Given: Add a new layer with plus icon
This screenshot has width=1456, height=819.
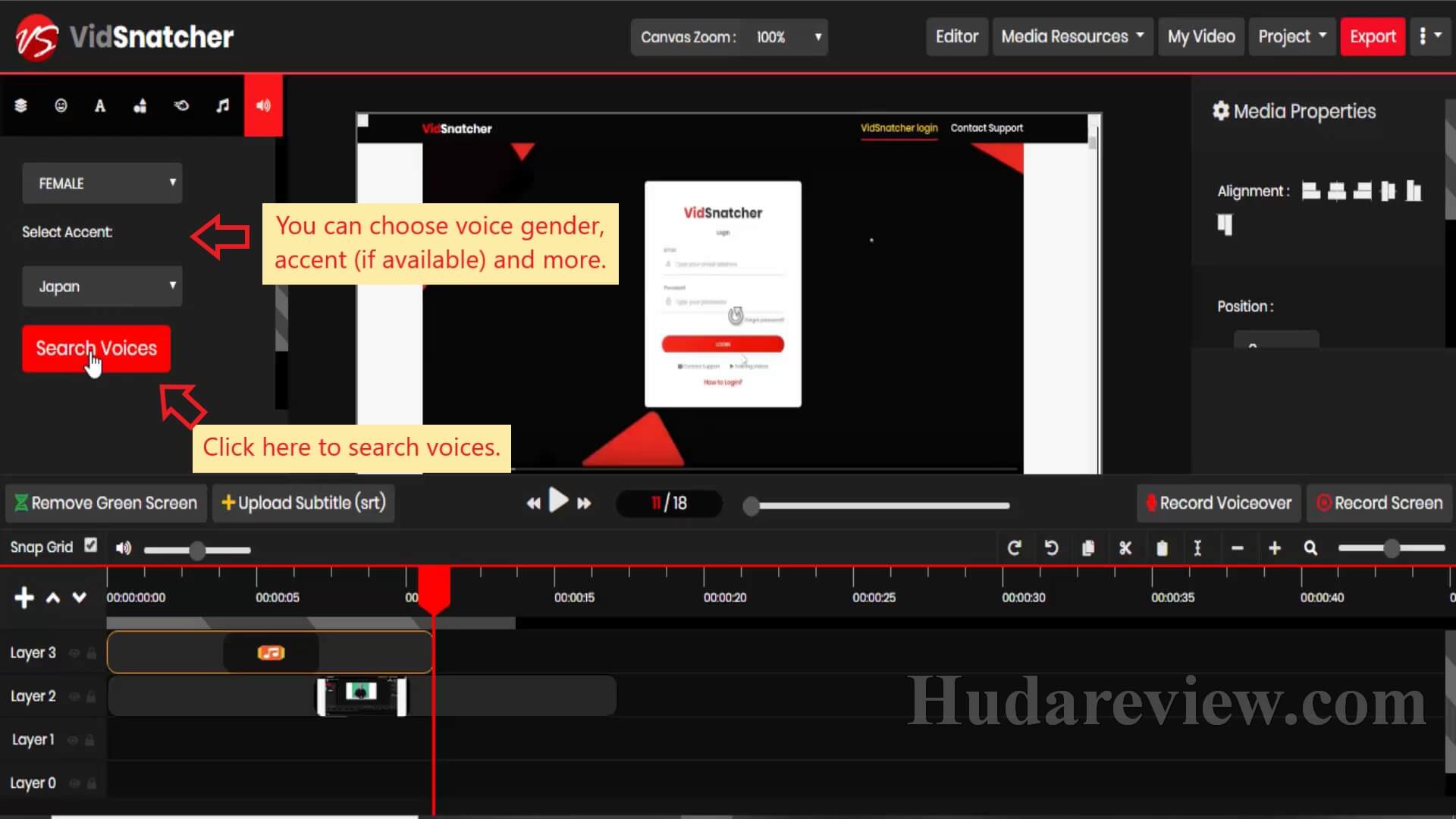Looking at the screenshot, I should tap(24, 598).
